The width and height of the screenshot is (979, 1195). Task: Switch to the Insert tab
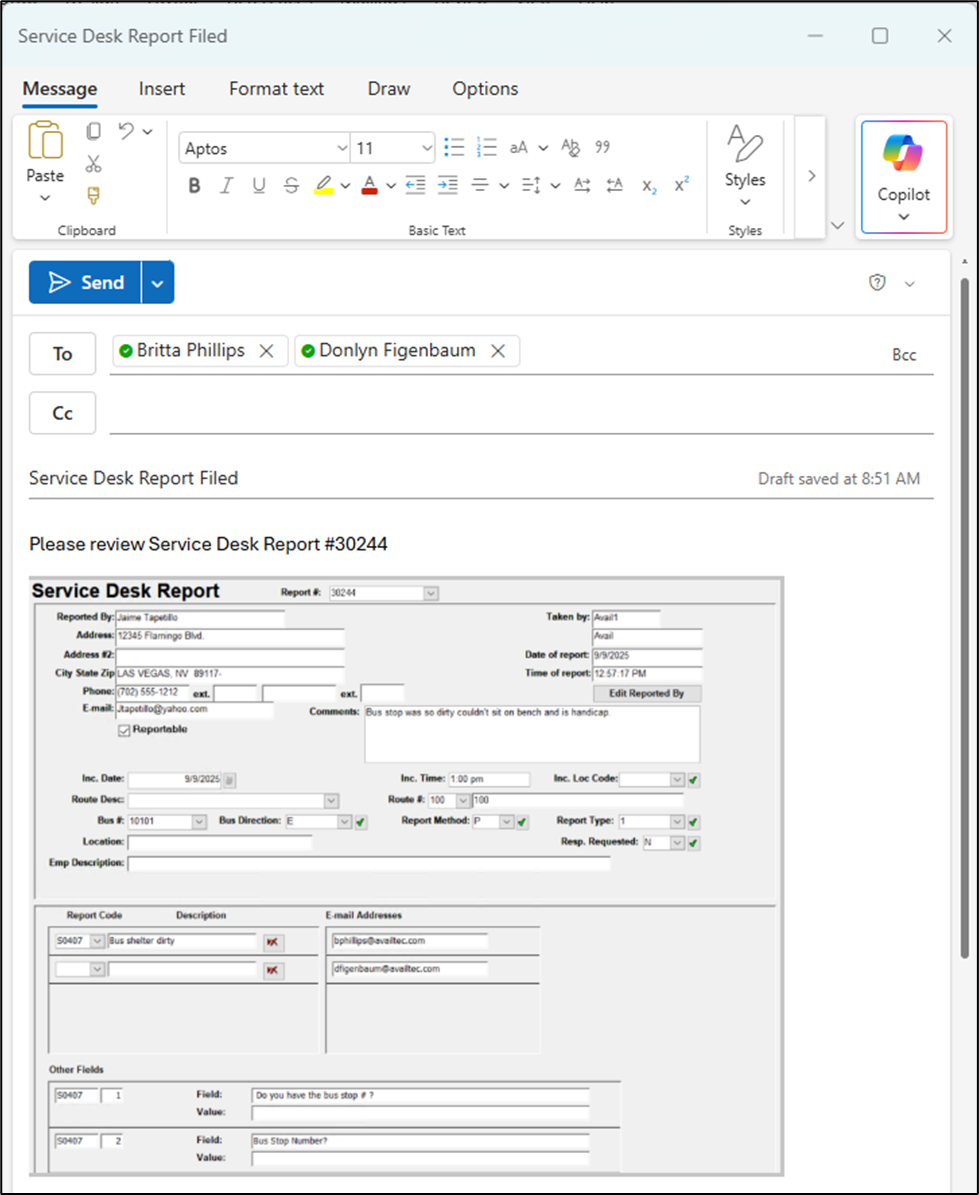coord(162,89)
